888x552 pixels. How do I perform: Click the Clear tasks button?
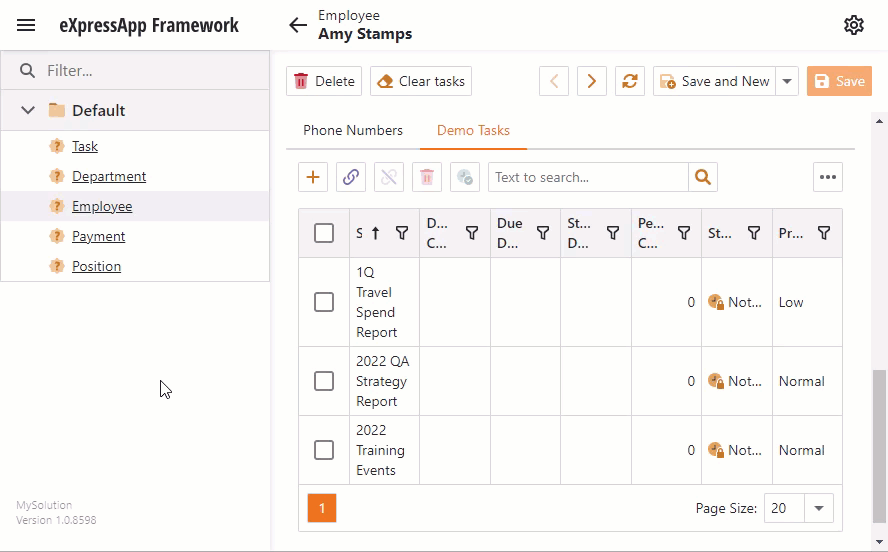coord(421,81)
